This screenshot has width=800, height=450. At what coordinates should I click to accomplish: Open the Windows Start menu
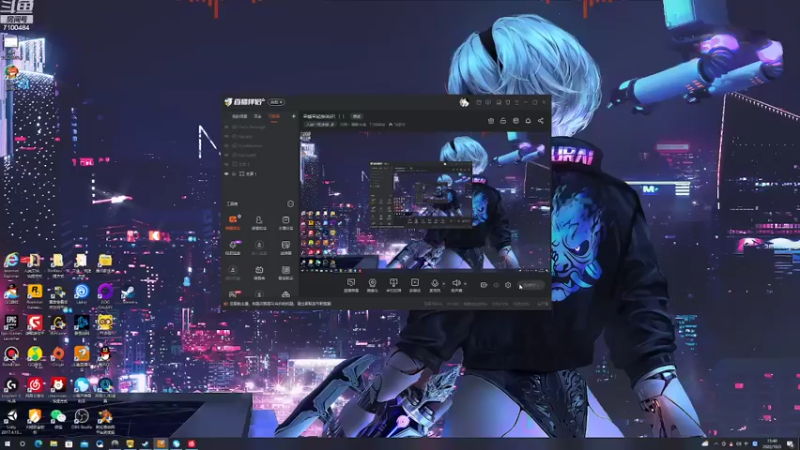[7, 444]
